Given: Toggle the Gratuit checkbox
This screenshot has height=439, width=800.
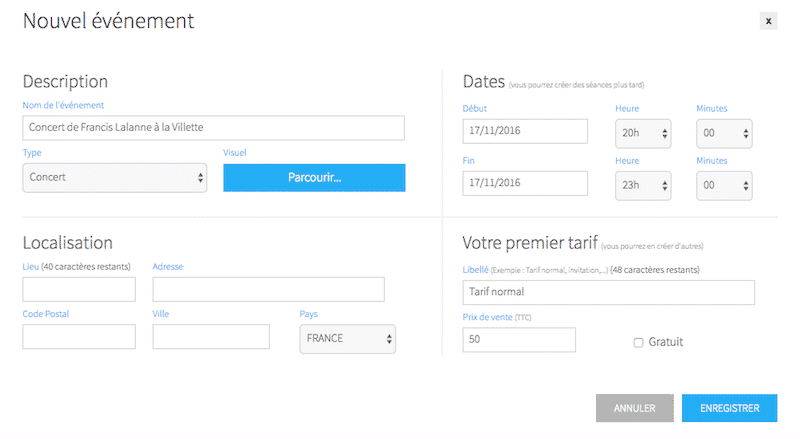Looking at the screenshot, I should (639, 343).
